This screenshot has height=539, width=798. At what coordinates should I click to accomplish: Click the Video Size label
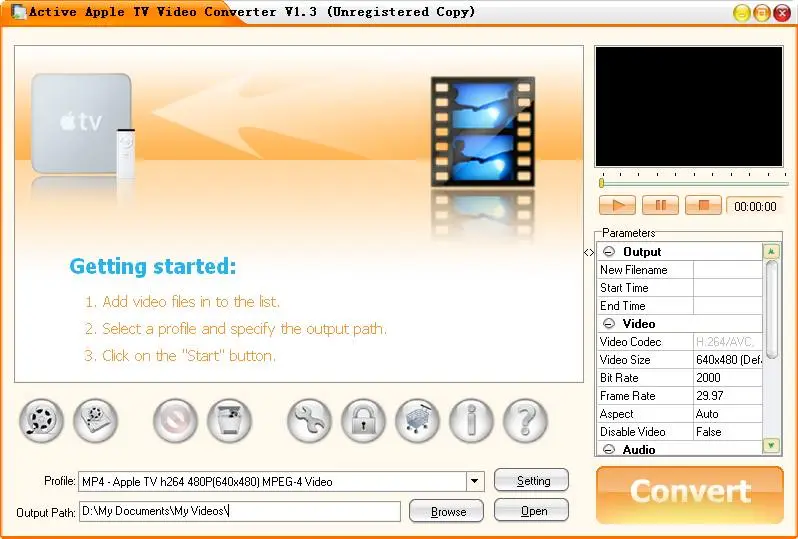click(x=625, y=360)
